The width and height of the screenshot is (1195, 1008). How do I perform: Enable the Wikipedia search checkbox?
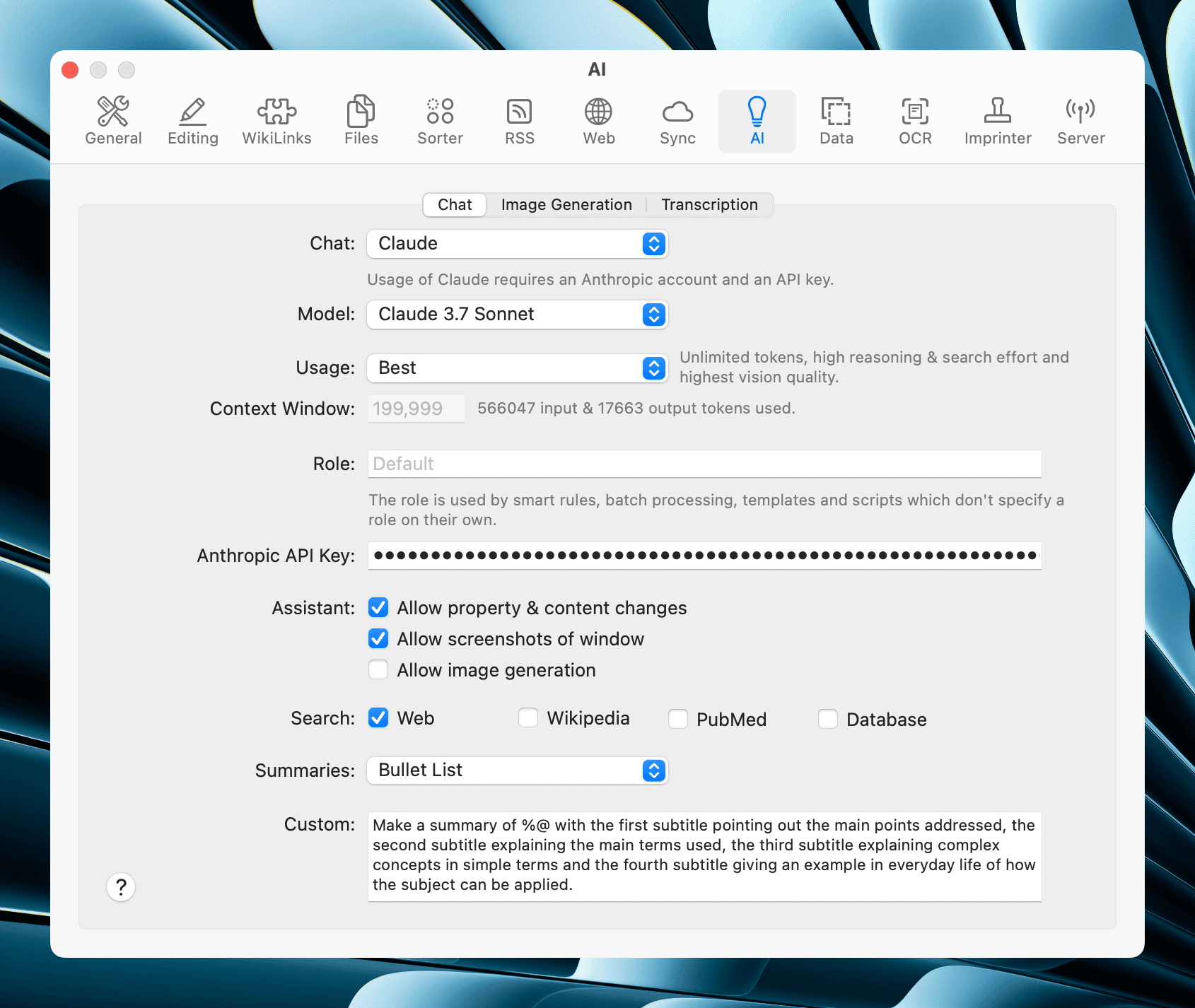[528, 718]
